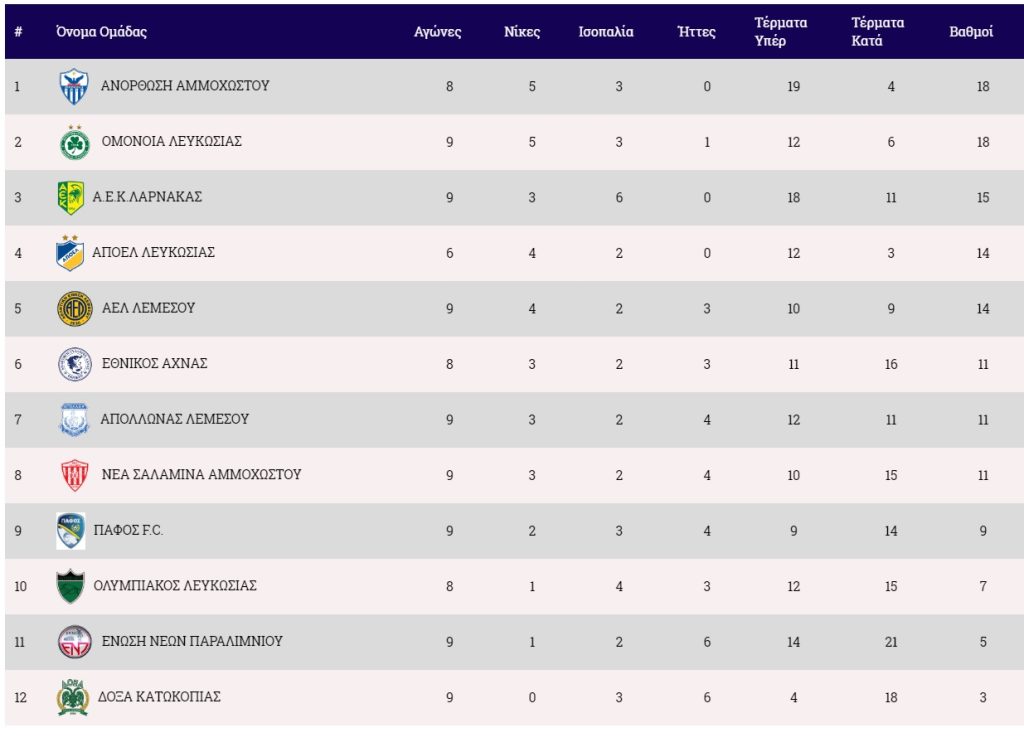
Task: Click the Omonoia Lefkosias clover logo
Action: (x=74, y=142)
